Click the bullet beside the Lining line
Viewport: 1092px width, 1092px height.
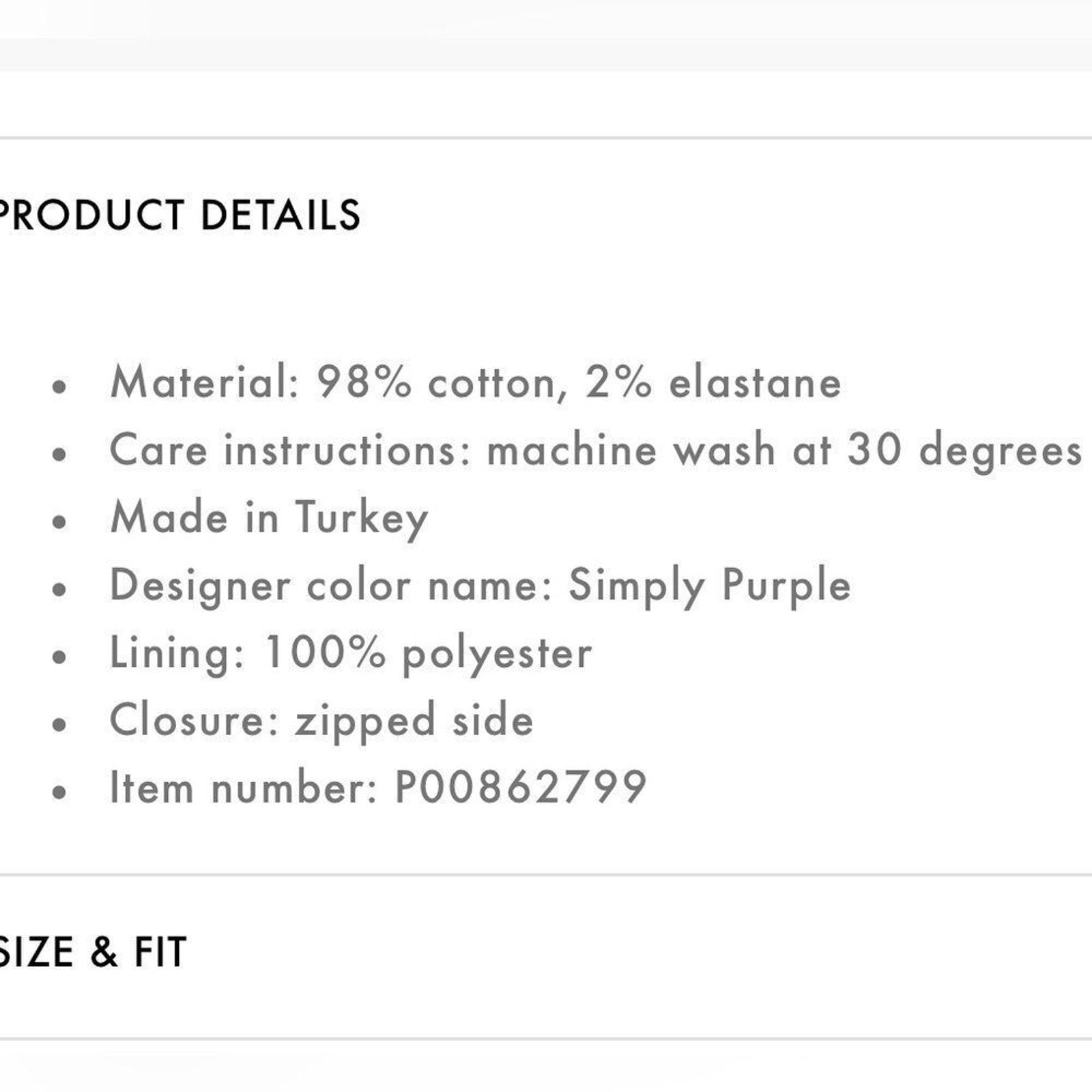pos(60,657)
